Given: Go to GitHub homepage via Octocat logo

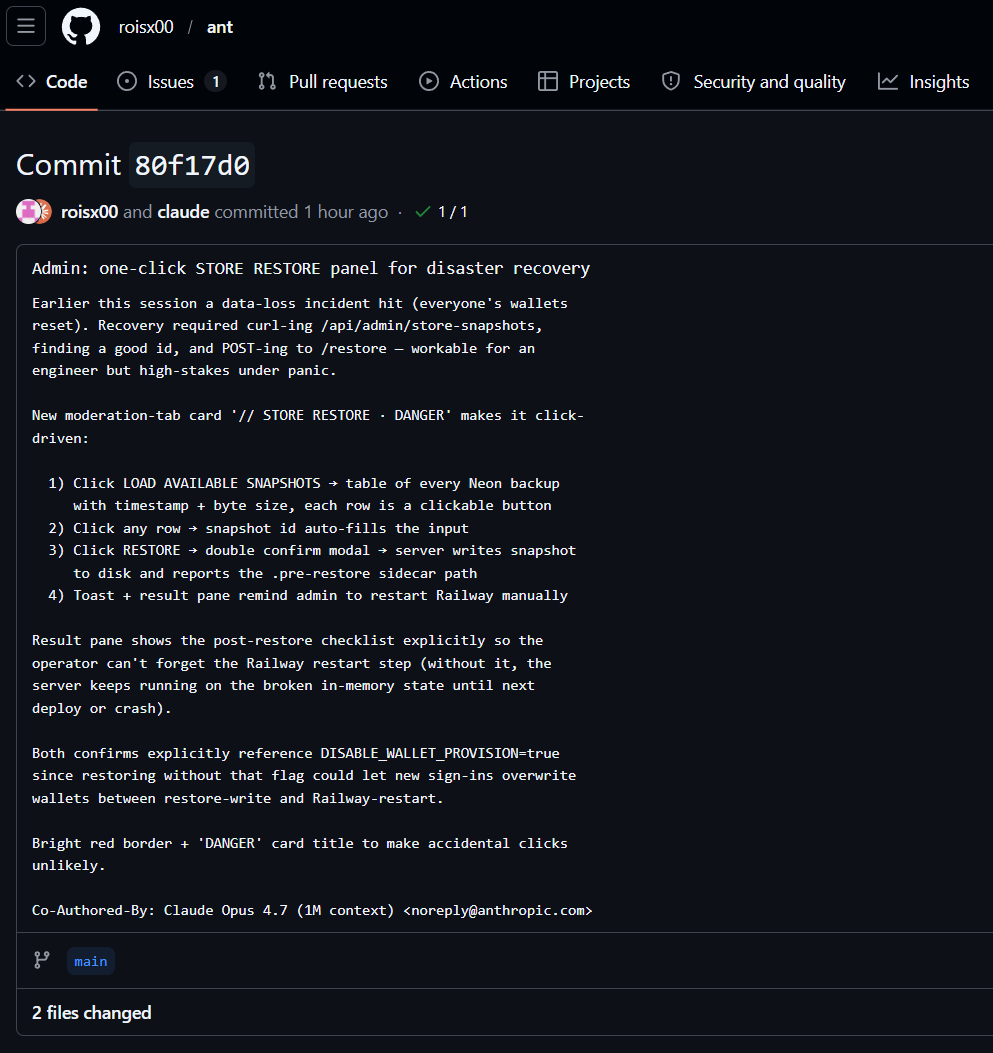Looking at the screenshot, I should click(81, 27).
